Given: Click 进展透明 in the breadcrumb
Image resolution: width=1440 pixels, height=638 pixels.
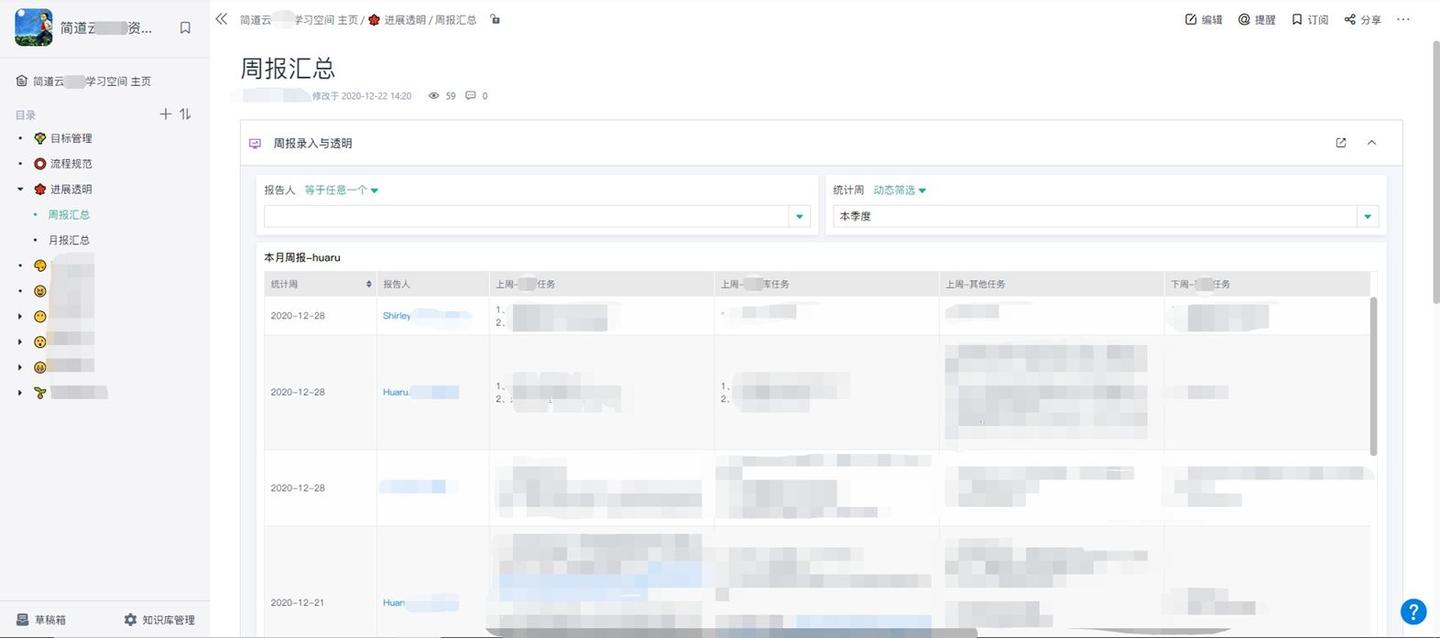Looking at the screenshot, I should tap(405, 20).
